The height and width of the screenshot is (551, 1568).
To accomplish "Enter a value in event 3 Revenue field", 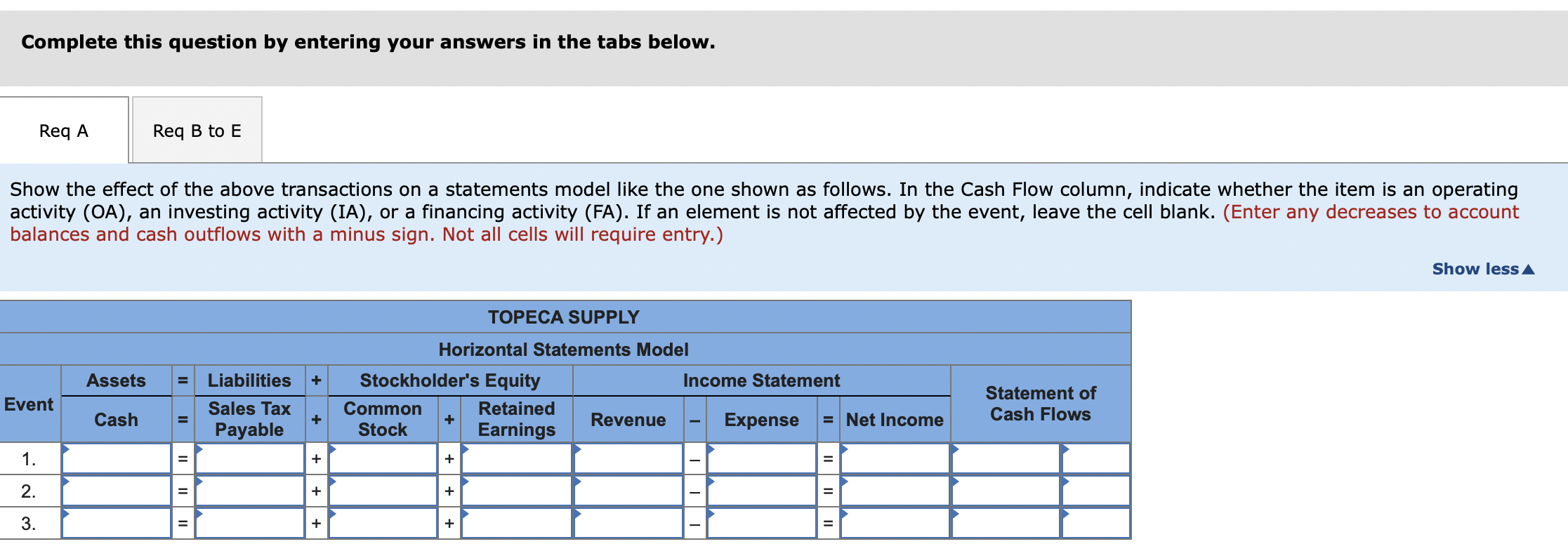I will point(628,522).
